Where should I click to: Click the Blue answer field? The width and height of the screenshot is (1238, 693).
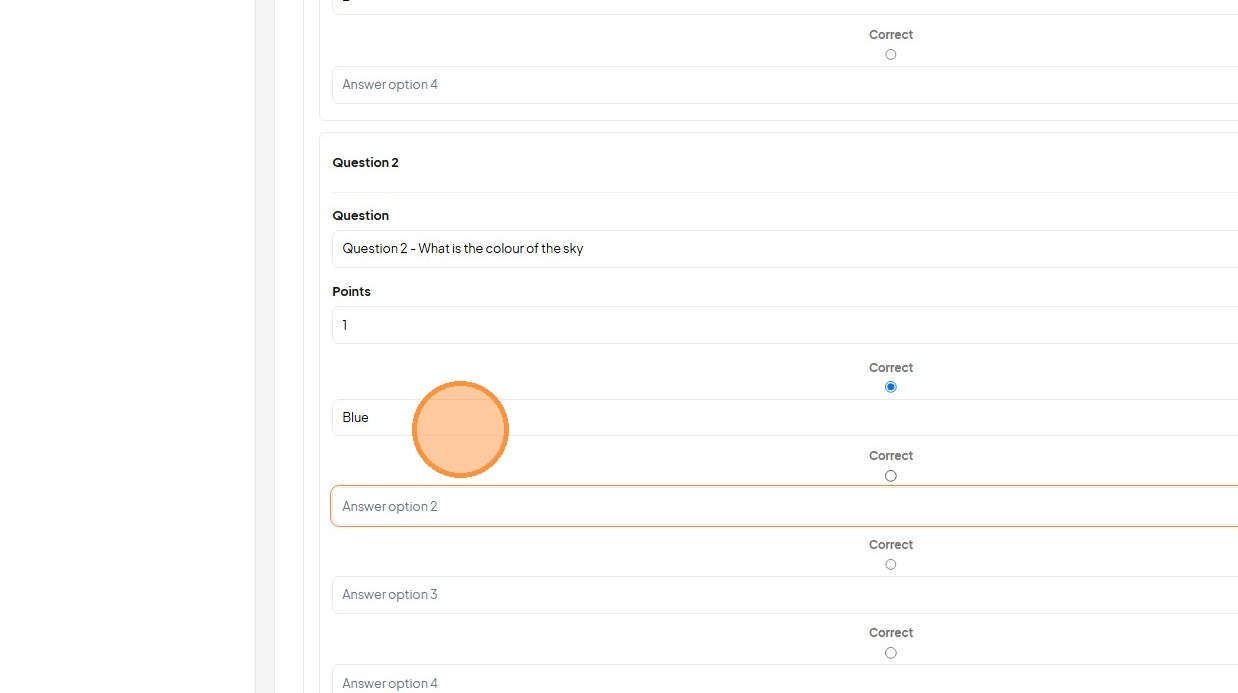[785, 417]
